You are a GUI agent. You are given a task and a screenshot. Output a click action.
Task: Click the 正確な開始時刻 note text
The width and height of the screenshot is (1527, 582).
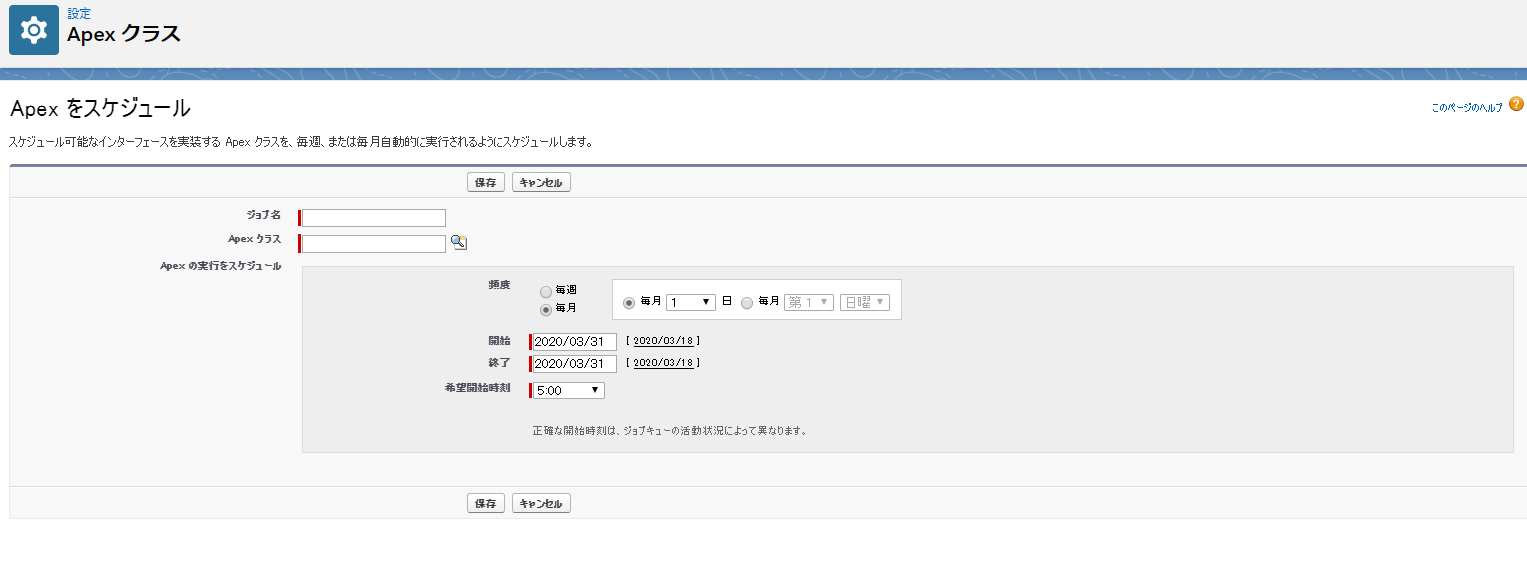point(669,431)
